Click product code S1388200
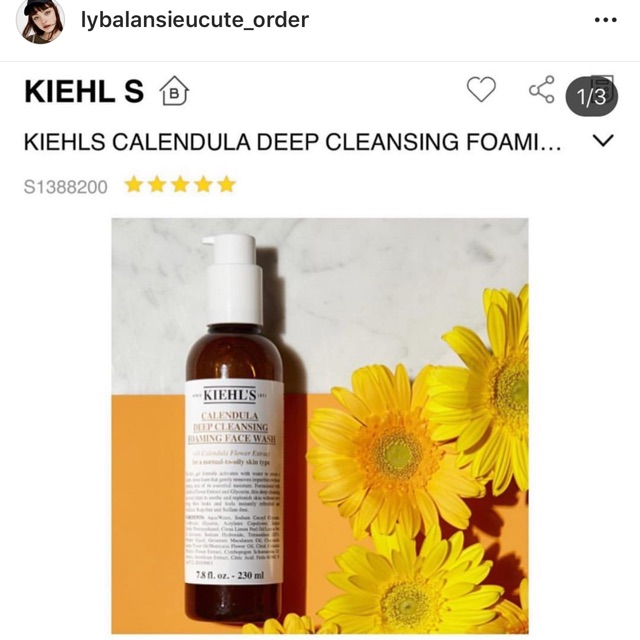640x640 pixels. (x=66, y=187)
